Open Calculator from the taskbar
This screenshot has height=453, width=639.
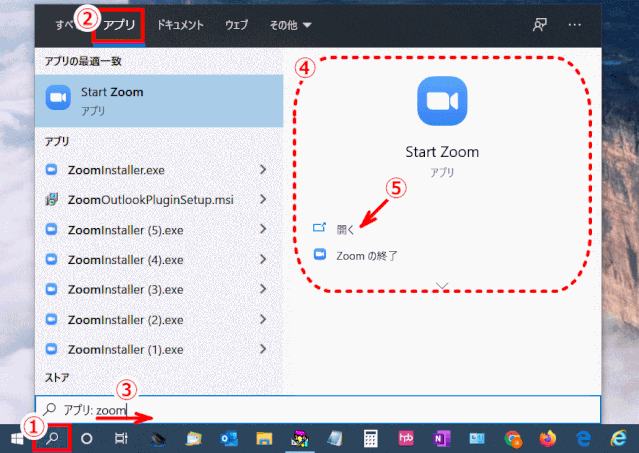click(x=370, y=439)
